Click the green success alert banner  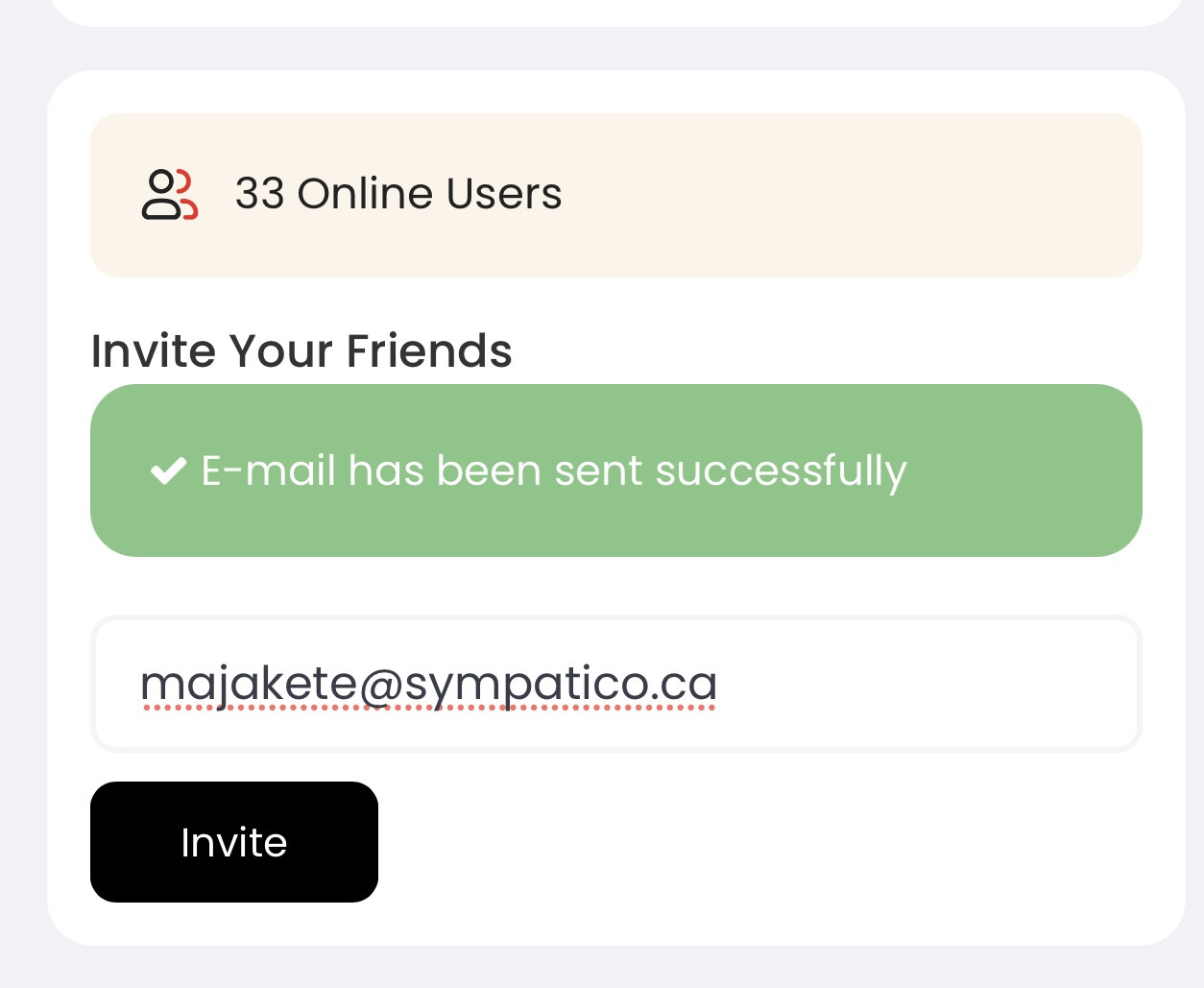click(616, 470)
